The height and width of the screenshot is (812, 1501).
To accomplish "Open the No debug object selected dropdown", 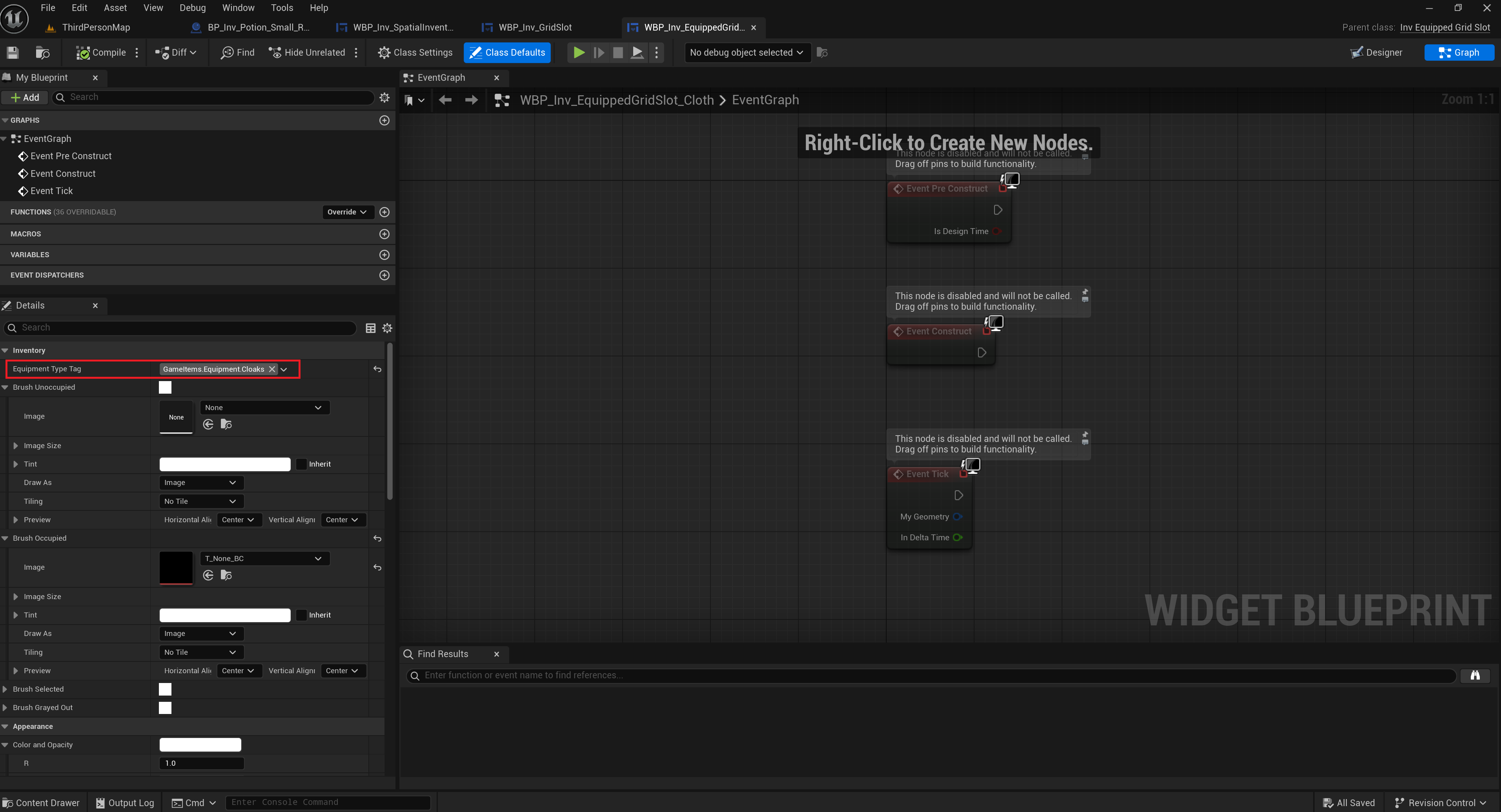I will point(747,53).
